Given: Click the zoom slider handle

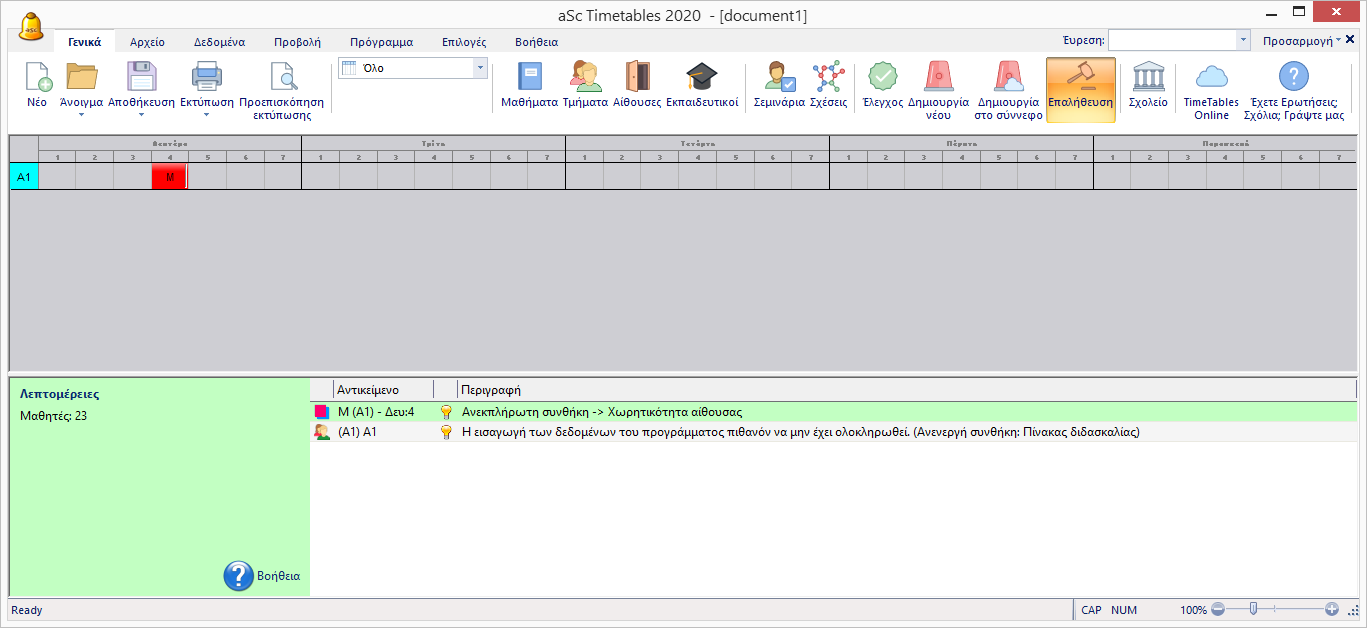Looking at the screenshot, I should coord(1252,609).
